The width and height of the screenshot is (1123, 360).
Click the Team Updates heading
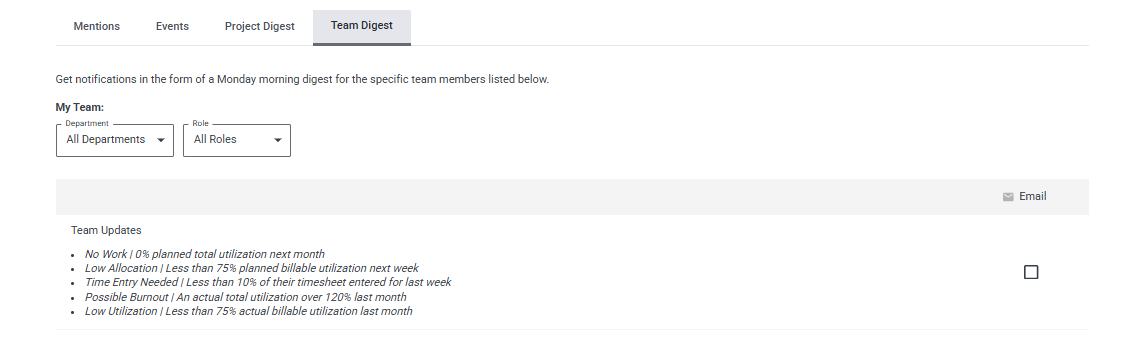pos(106,230)
